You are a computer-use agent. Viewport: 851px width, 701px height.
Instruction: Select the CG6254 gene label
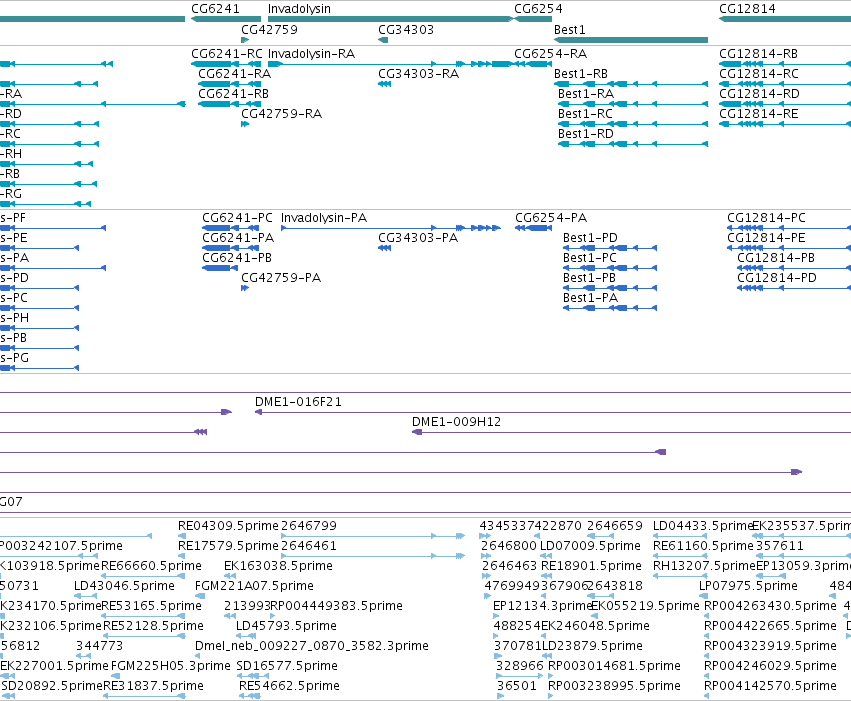point(538,9)
